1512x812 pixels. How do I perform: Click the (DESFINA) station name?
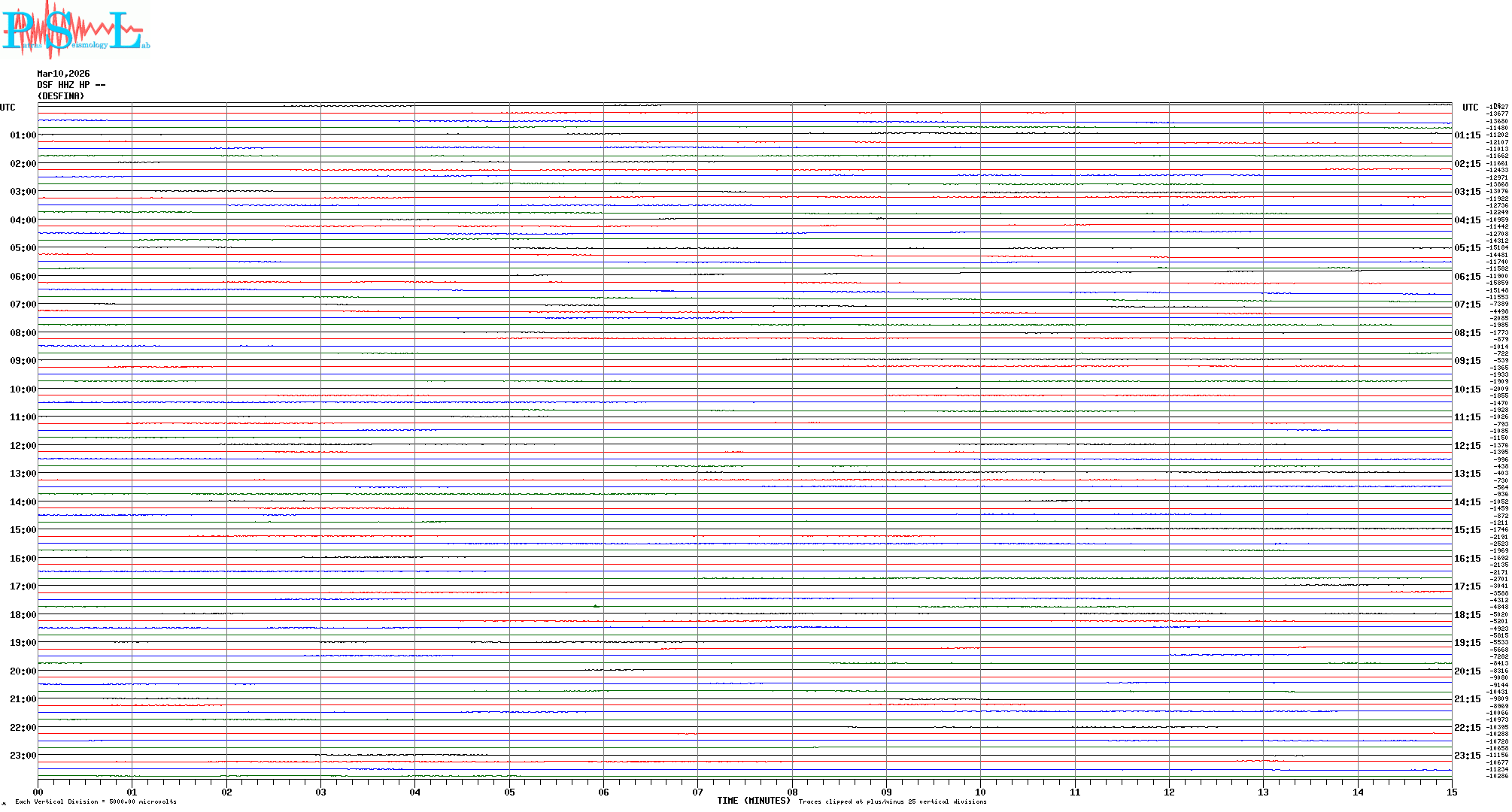(60, 96)
